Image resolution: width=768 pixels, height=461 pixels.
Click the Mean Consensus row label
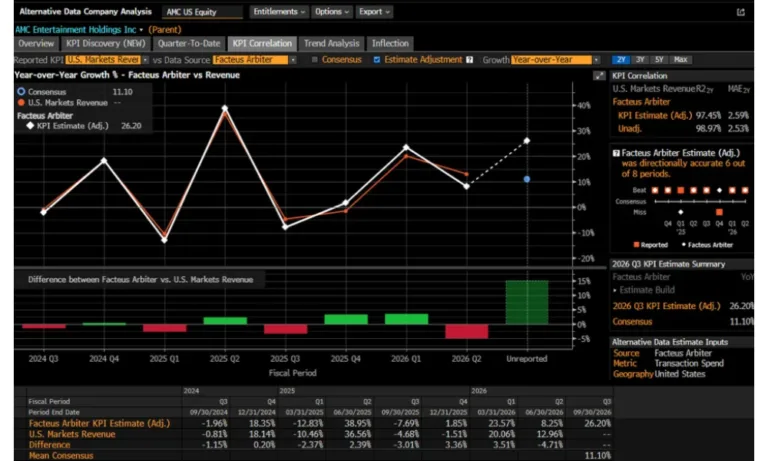tap(61, 456)
